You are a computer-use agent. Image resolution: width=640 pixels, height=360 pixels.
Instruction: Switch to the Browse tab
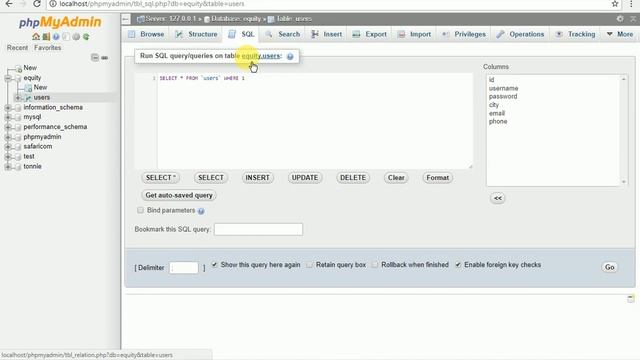click(x=146, y=34)
